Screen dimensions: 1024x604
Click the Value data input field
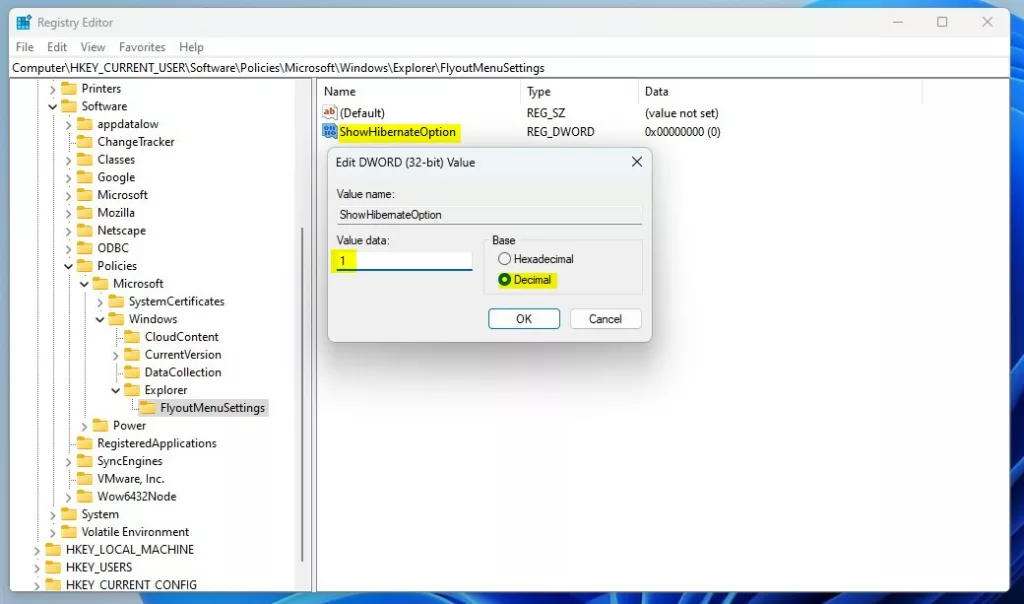click(404, 261)
